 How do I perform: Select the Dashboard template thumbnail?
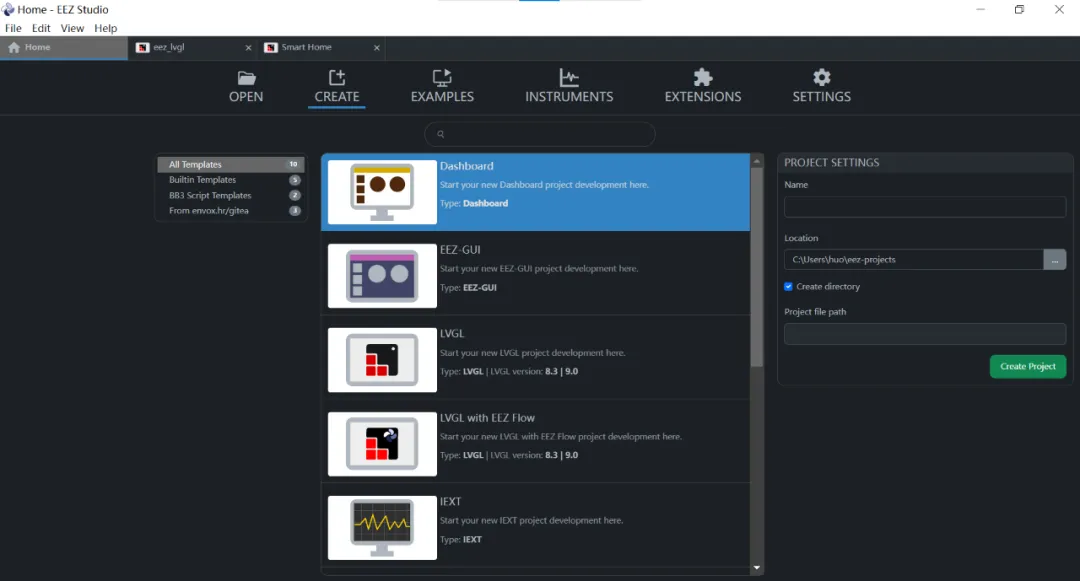pyautogui.click(x=382, y=192)
